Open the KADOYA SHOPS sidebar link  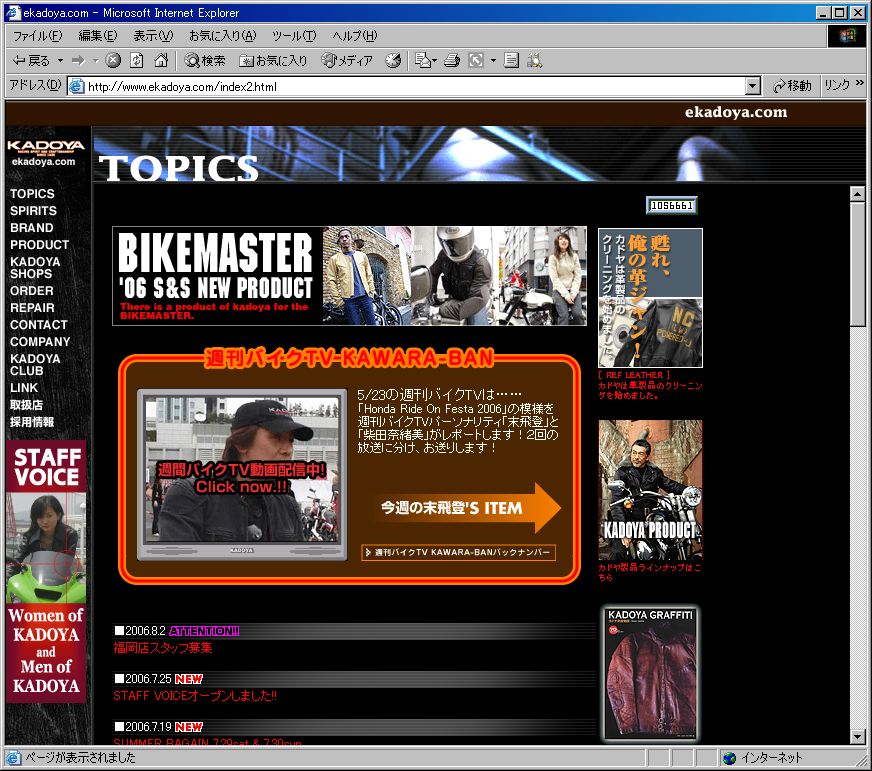35,268
